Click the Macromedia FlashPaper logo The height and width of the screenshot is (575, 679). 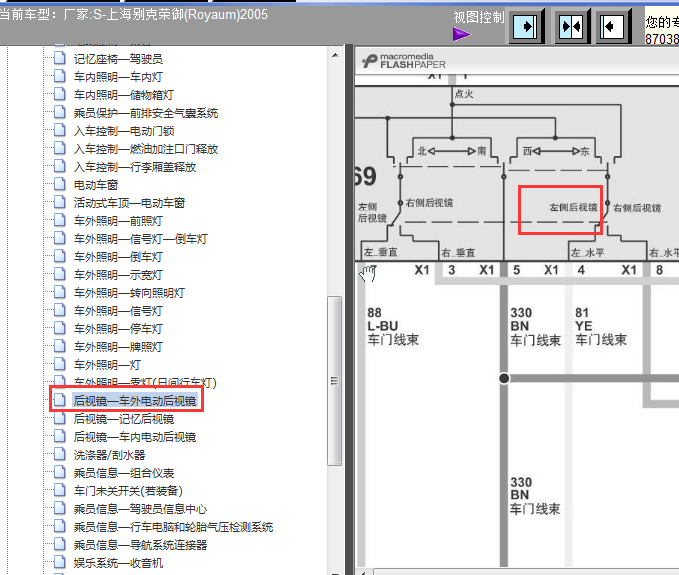coord(404,61)
